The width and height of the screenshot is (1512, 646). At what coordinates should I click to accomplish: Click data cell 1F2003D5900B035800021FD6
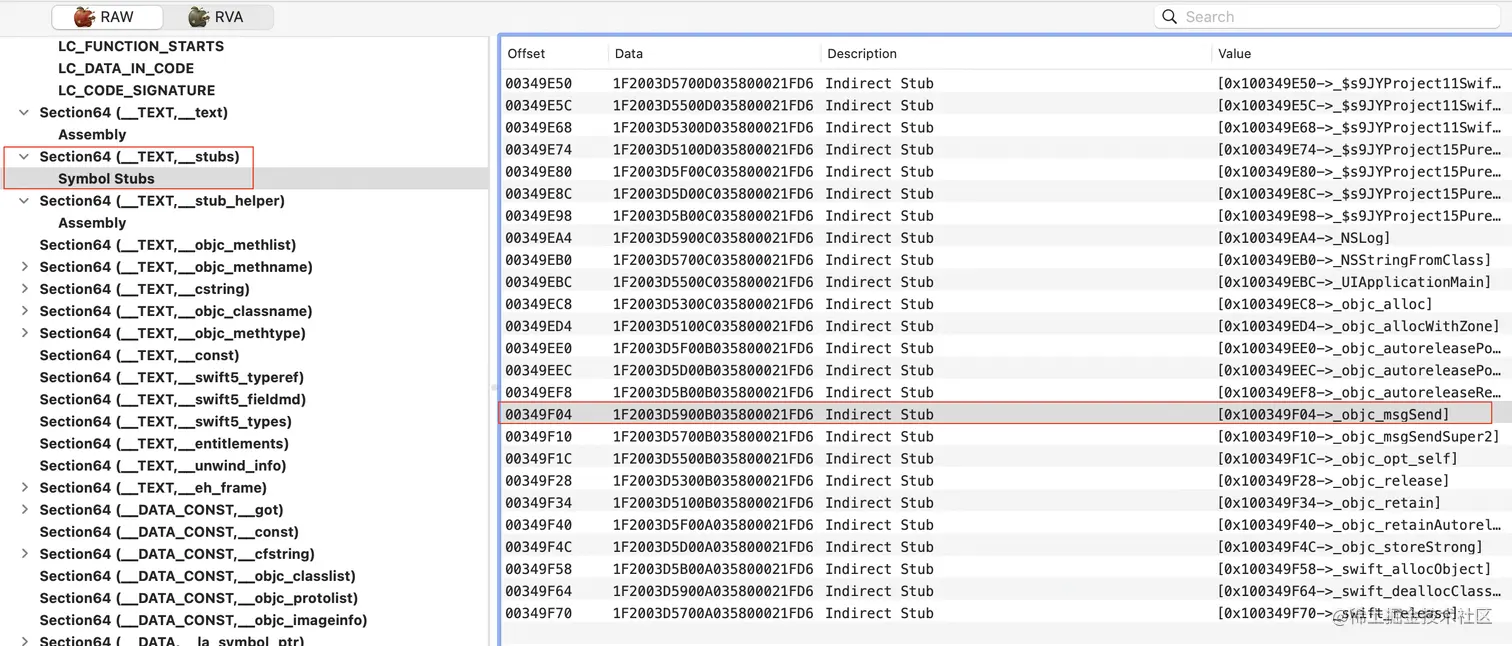click(x=713, y=414)
